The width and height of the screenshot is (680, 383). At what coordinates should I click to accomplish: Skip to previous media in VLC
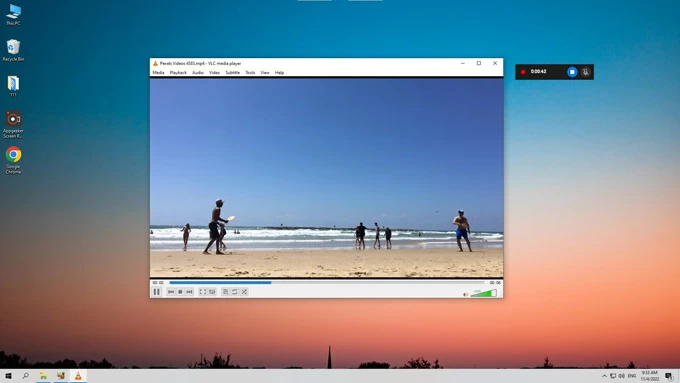171,292
